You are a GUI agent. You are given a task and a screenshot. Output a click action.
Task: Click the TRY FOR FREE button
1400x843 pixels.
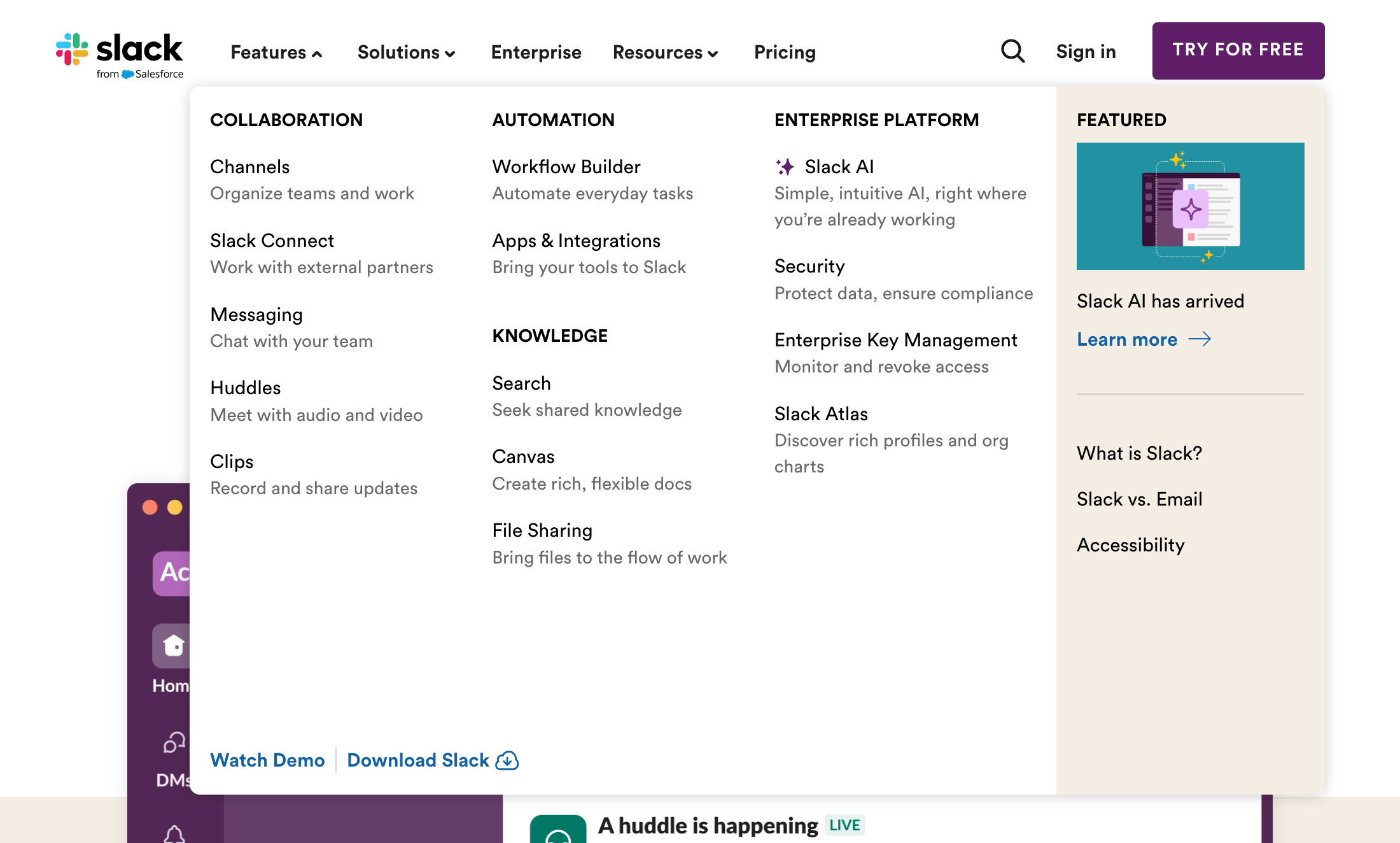1238,50
